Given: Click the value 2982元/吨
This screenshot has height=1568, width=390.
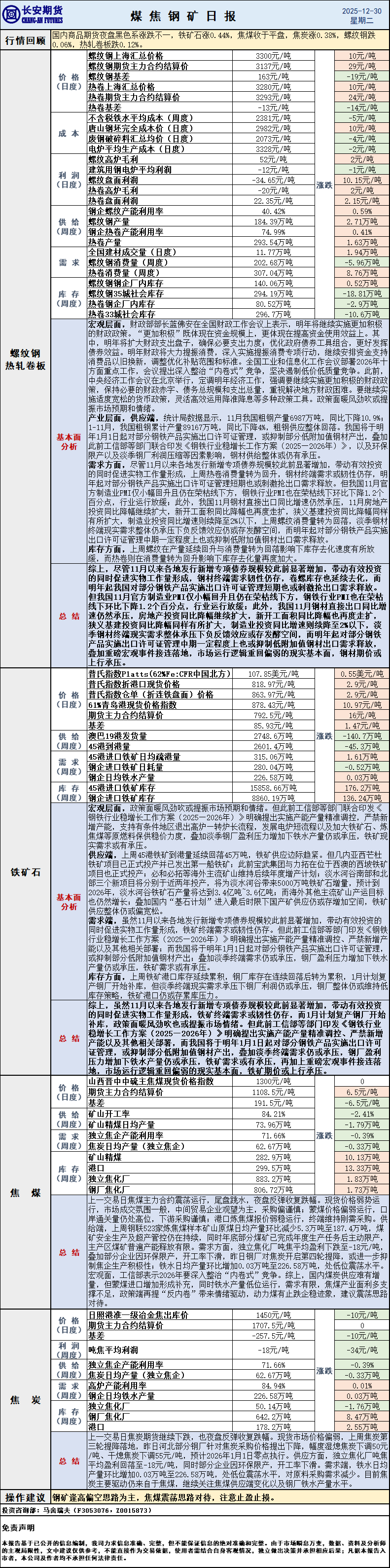Looking at the screenshot, I should tap(273, 128).
